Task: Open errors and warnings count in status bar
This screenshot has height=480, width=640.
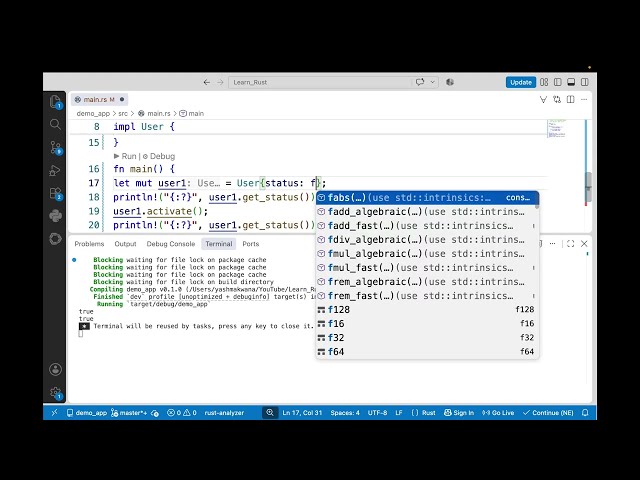Action: click(182, 413)
